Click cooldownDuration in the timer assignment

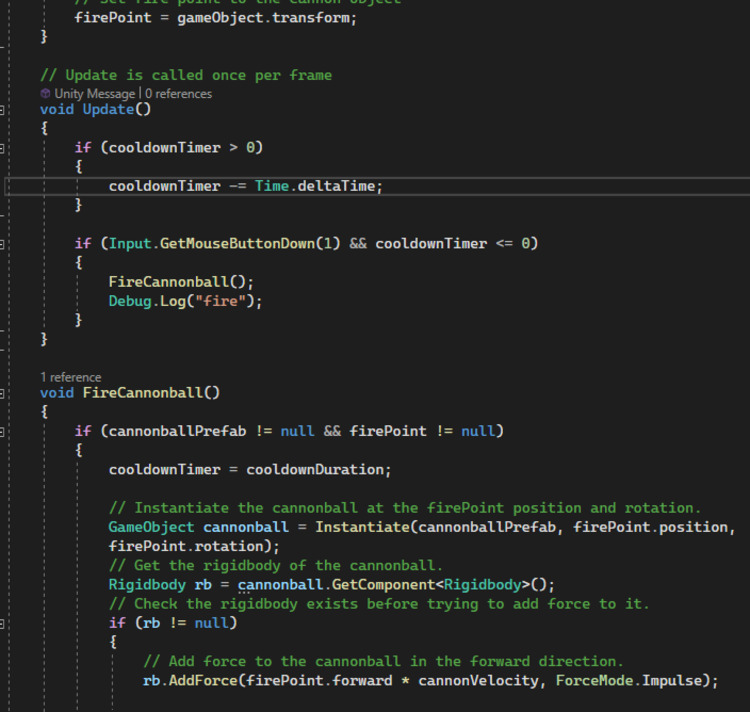tap(315, 470)
